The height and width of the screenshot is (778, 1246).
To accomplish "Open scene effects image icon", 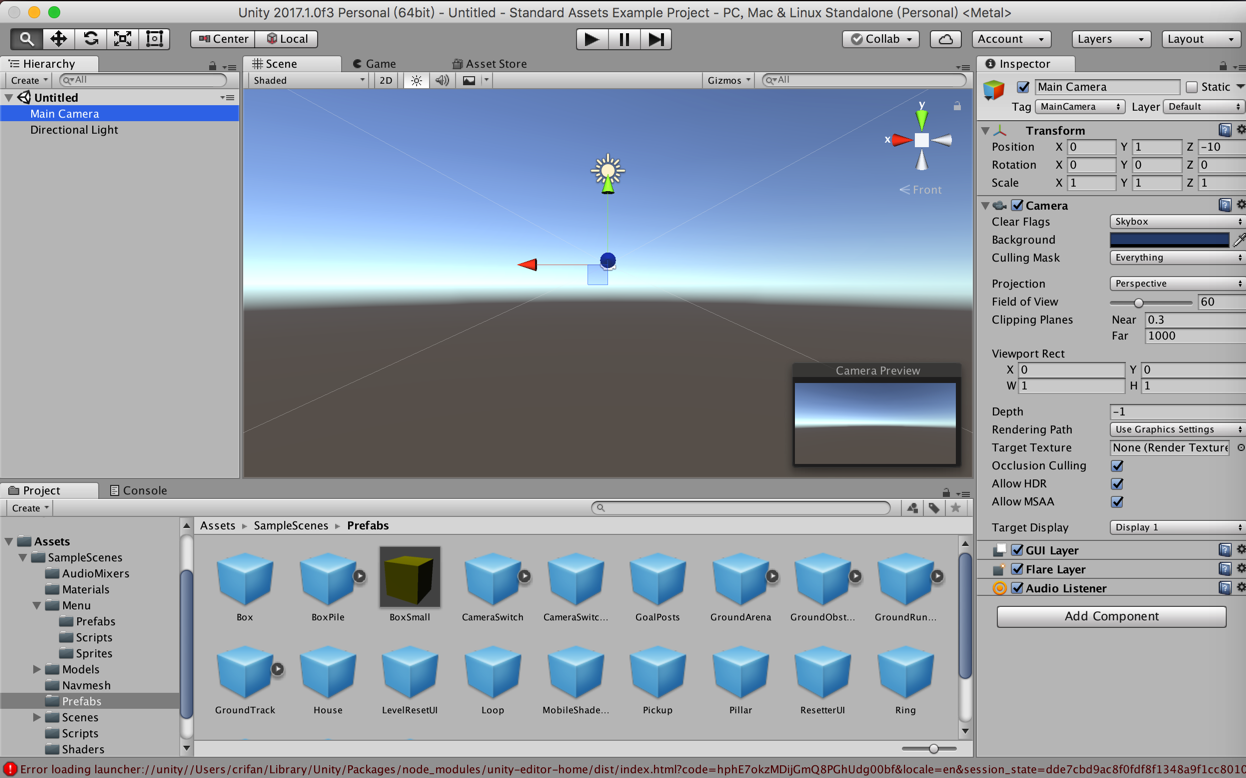I will click(x=469, y=80).
